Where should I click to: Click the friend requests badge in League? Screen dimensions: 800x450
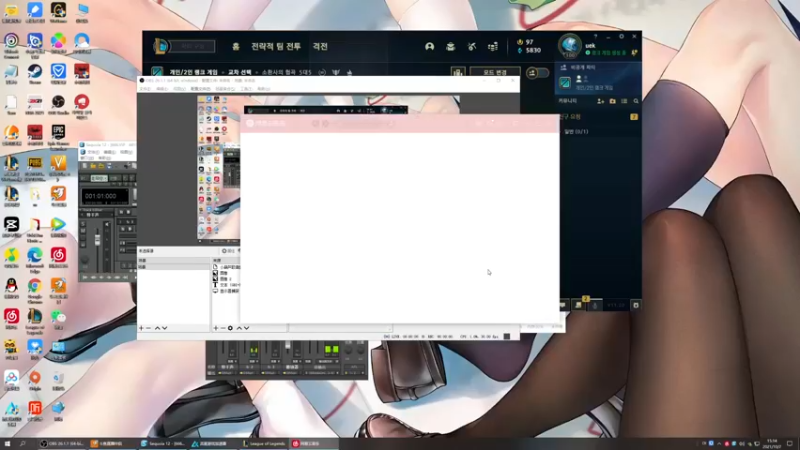tap(634, 117)
